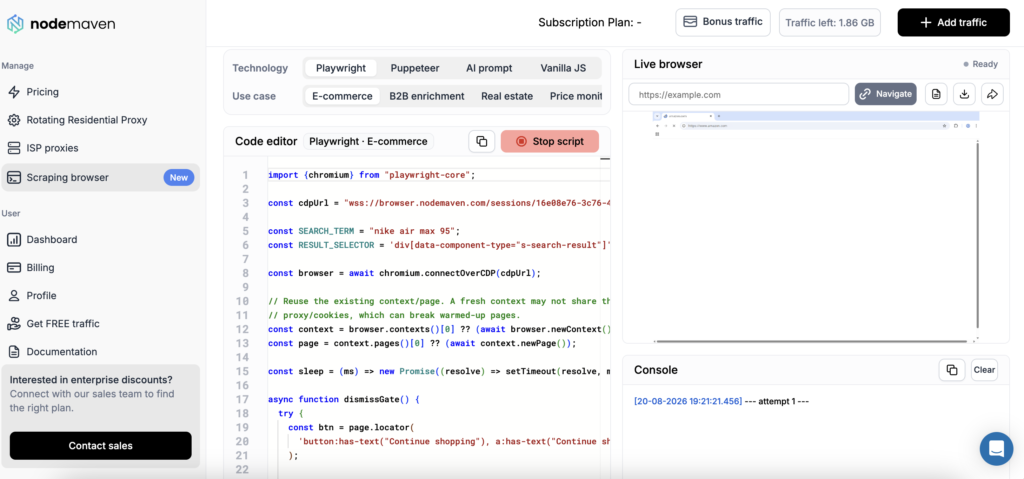
Task: Click the document icon next to Navigate
Action: point(936,94)
